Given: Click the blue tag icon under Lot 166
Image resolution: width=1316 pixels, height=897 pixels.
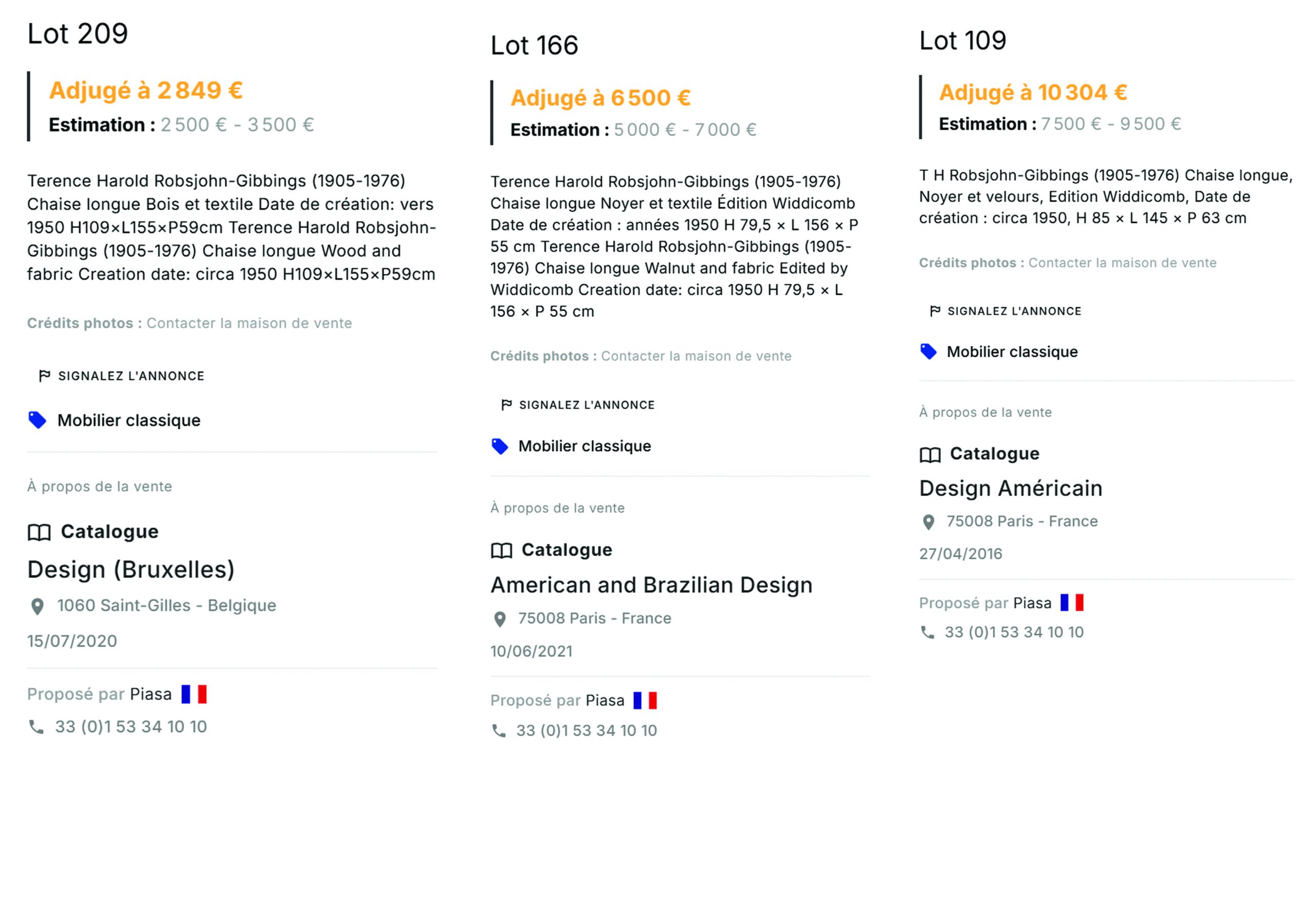Looking at the screenshot, I should coord(500,446).
